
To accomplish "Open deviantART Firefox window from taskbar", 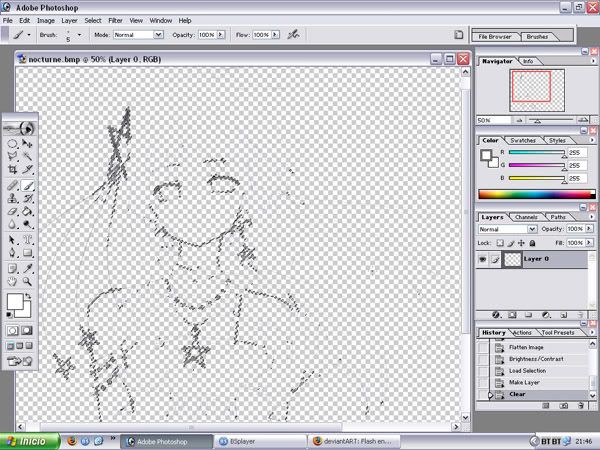I will coord(354,442).
